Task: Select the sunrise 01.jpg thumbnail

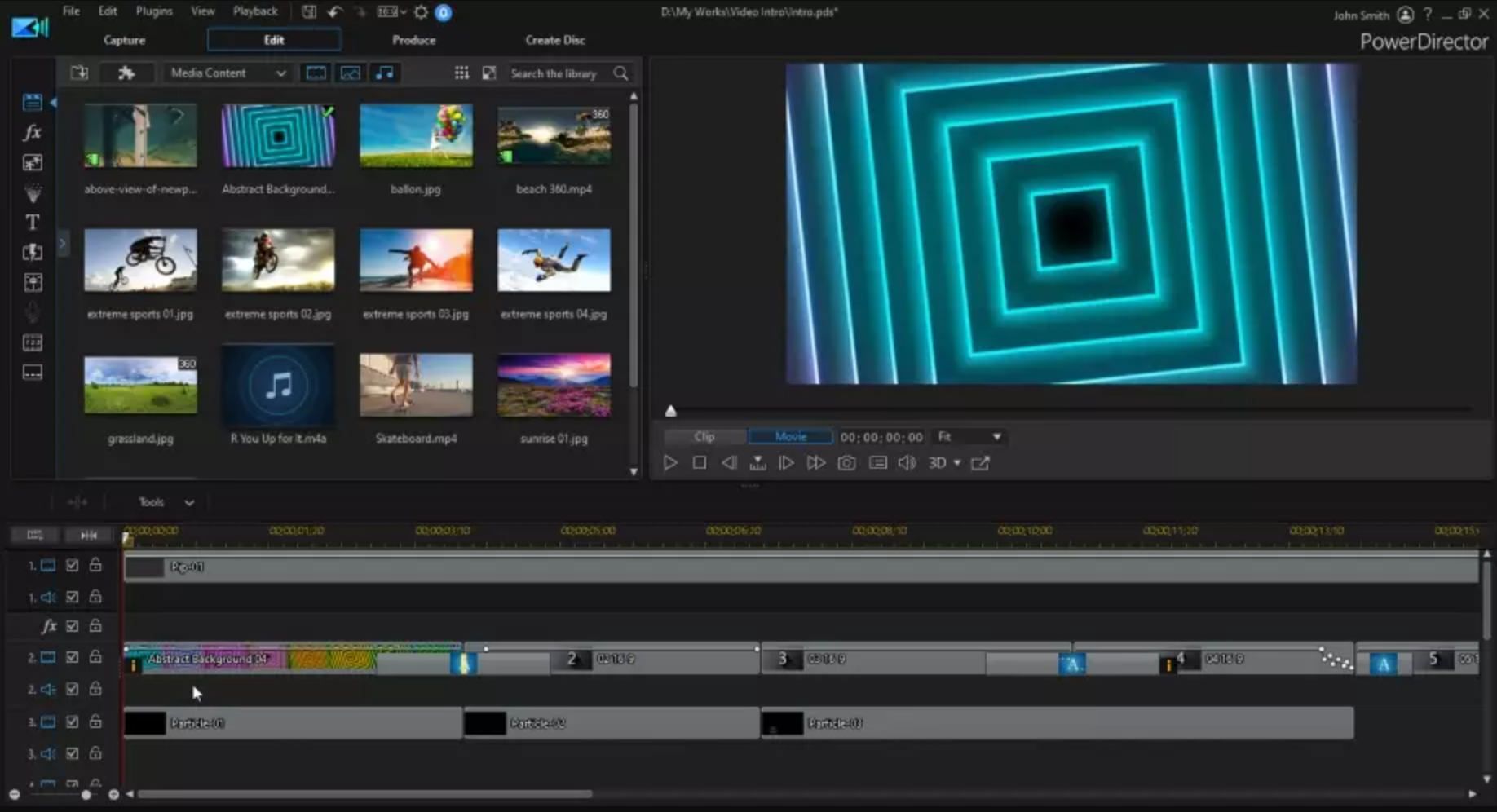Action: point(554,386)
